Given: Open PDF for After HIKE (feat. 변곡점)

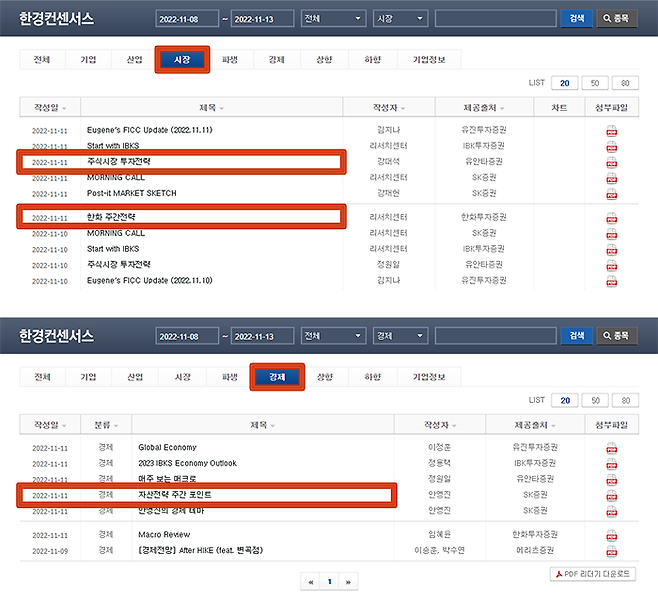Looking at the screenshot, I should [x=611, y=552].
